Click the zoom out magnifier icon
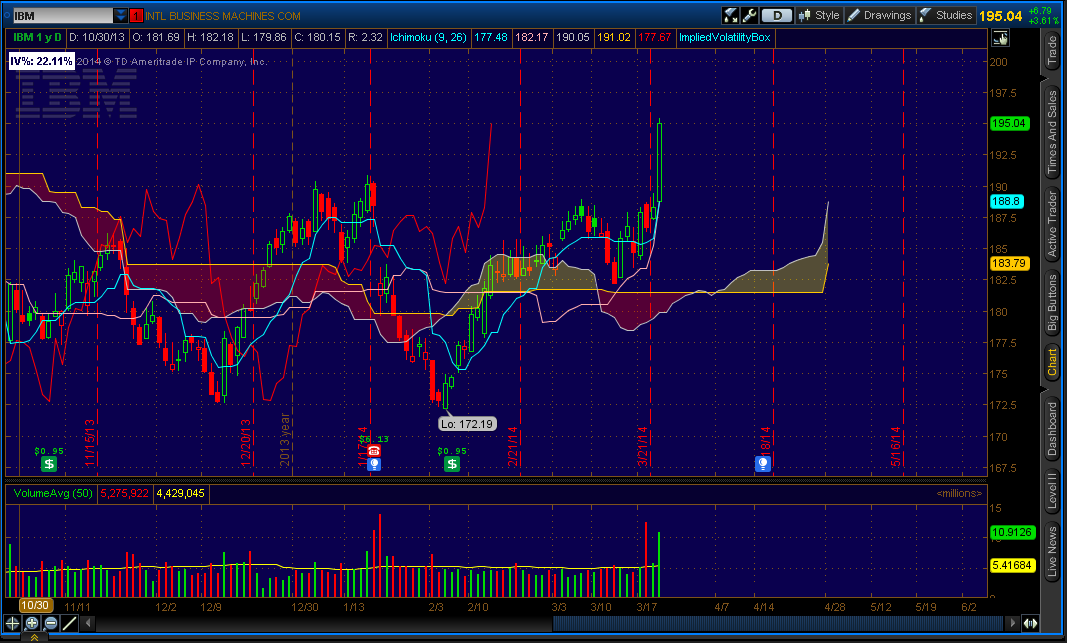1067x643 pixels. [51, 623]
